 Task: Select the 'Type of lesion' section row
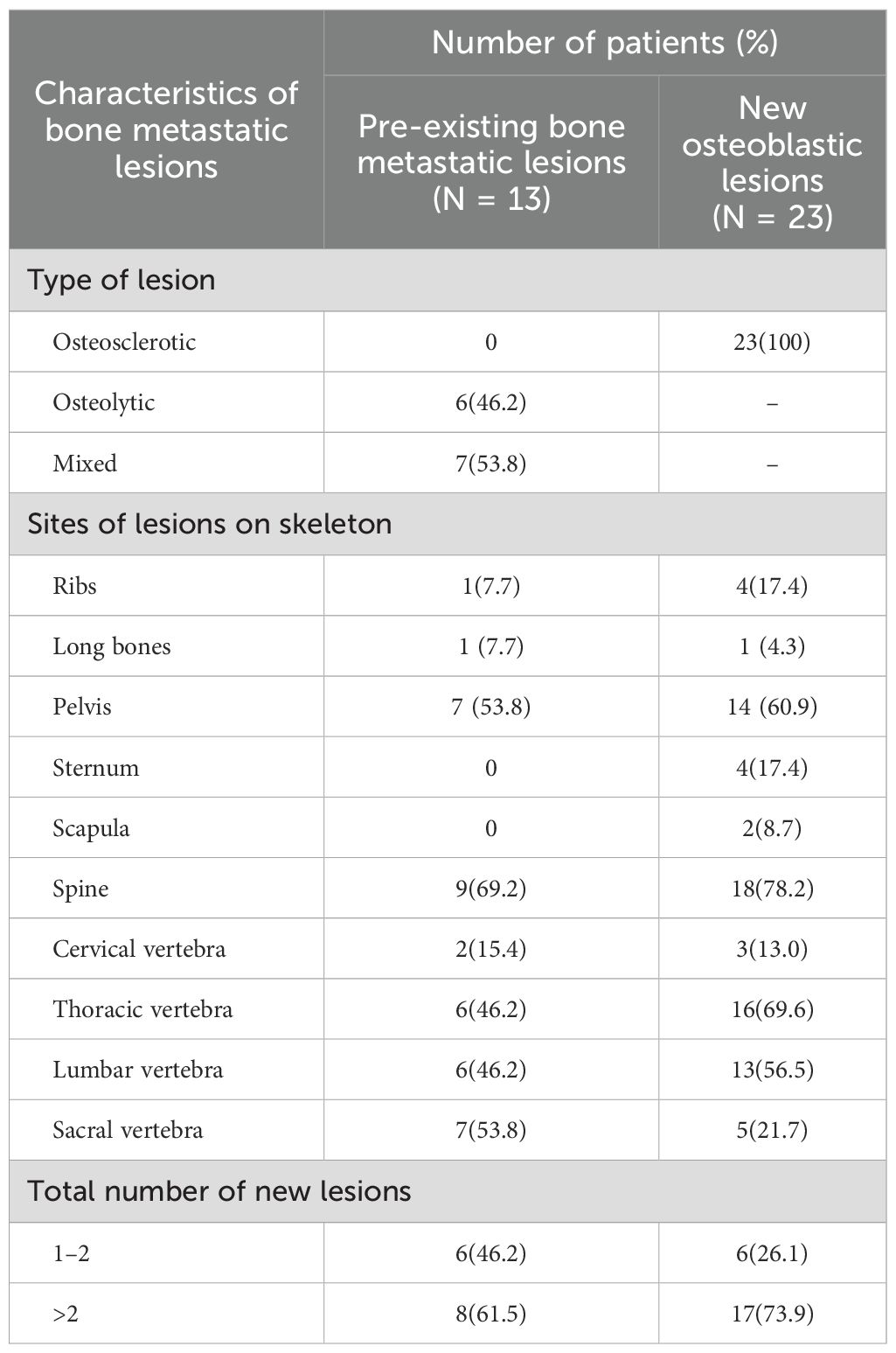(x=448, y=281)
